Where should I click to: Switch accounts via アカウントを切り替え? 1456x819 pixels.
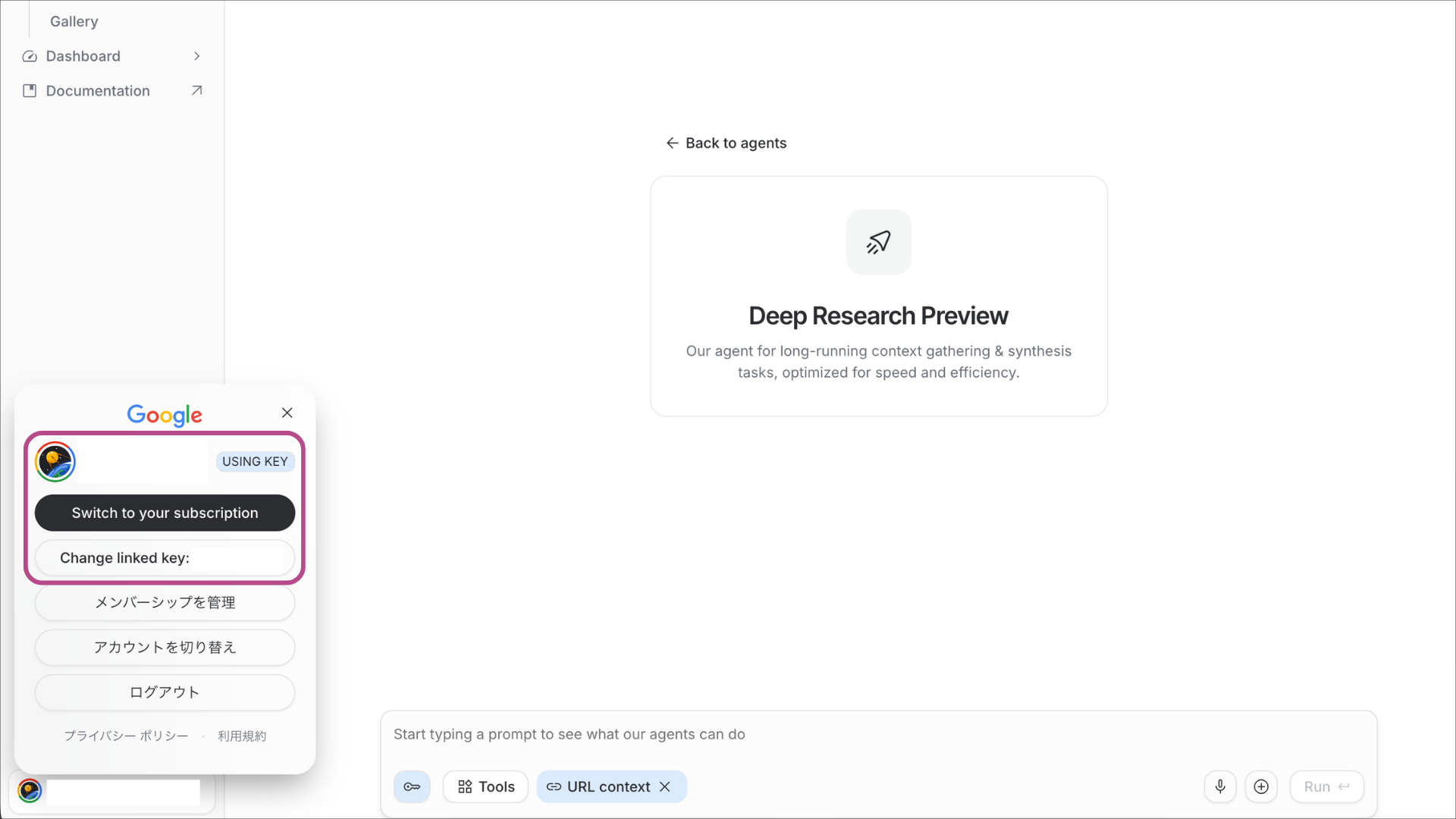click(x=165, y=647)
